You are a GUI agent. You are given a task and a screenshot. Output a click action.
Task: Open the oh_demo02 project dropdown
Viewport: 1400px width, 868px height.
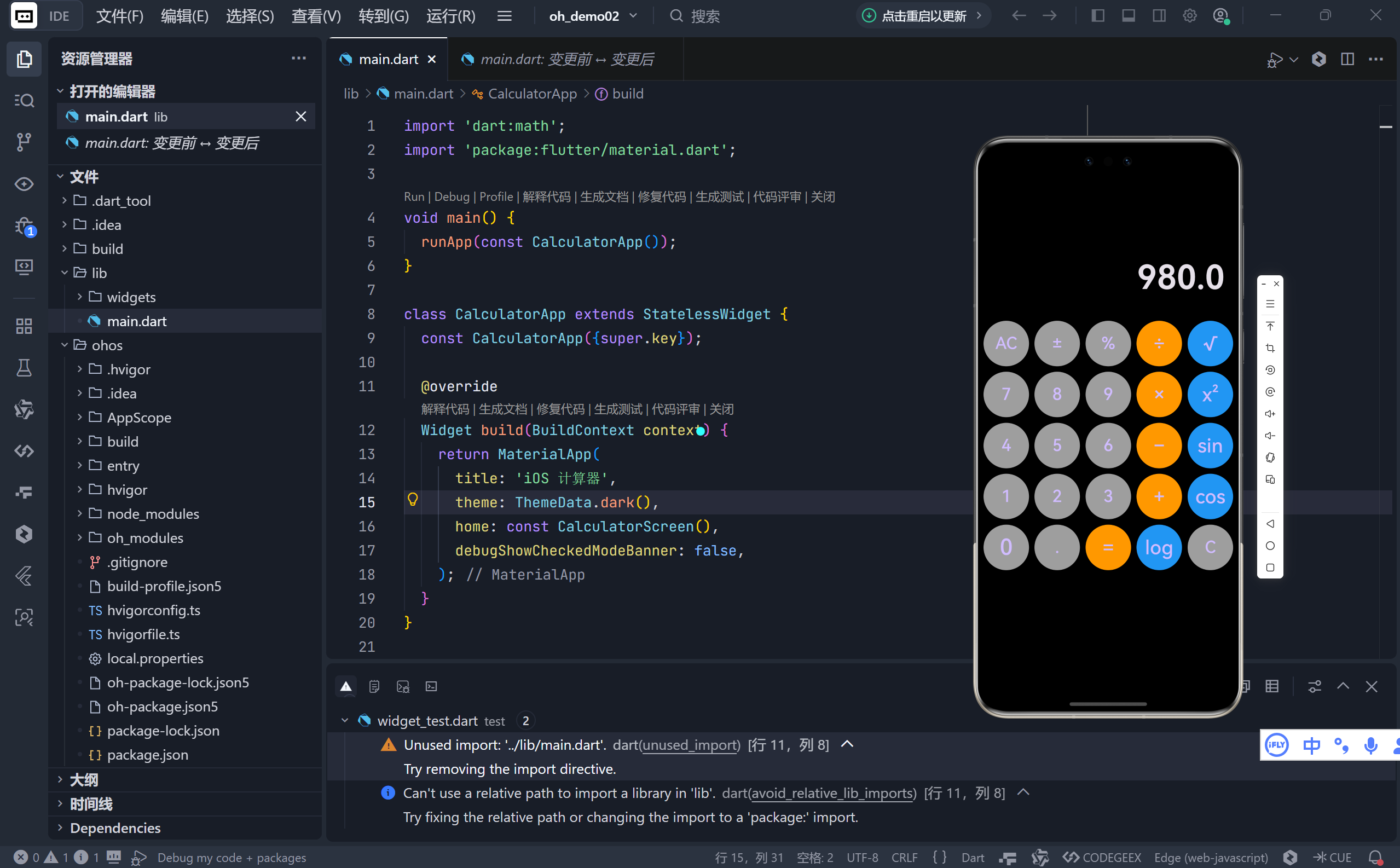click(593, 16)
